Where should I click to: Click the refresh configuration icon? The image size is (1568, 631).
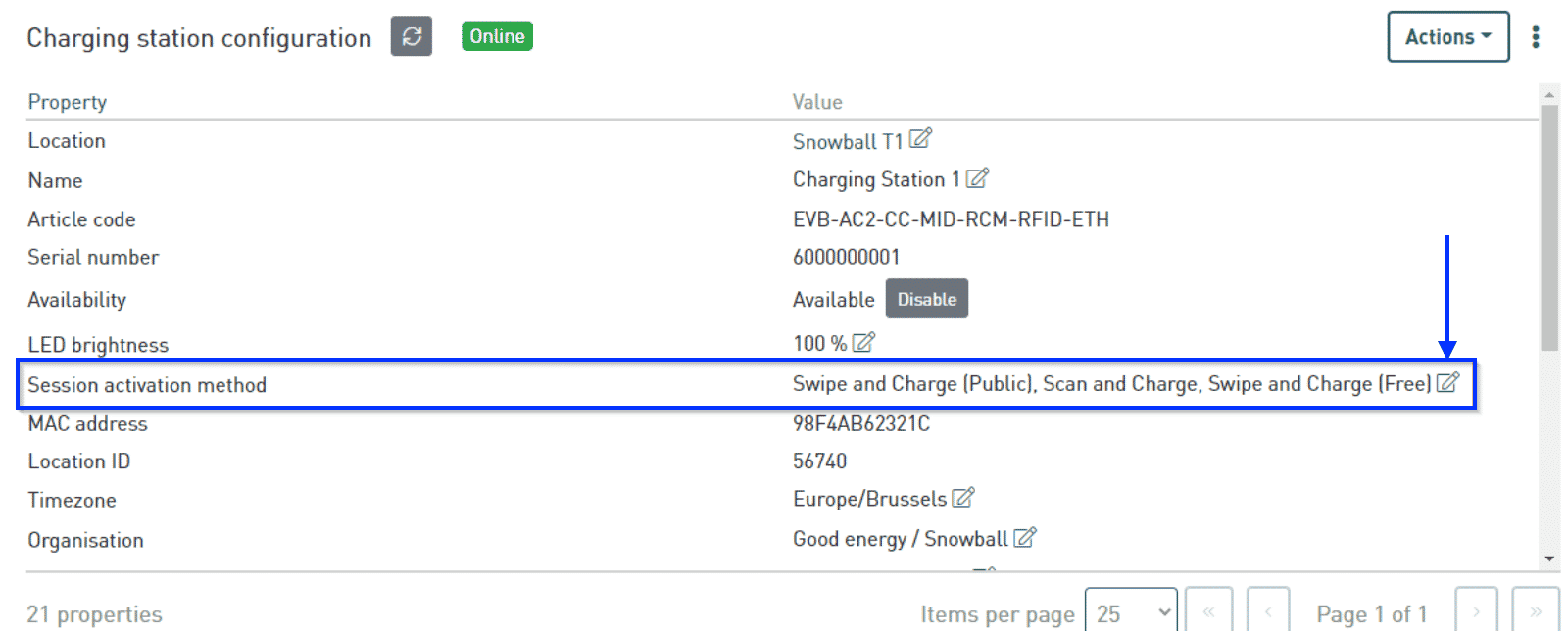(412, 36)
